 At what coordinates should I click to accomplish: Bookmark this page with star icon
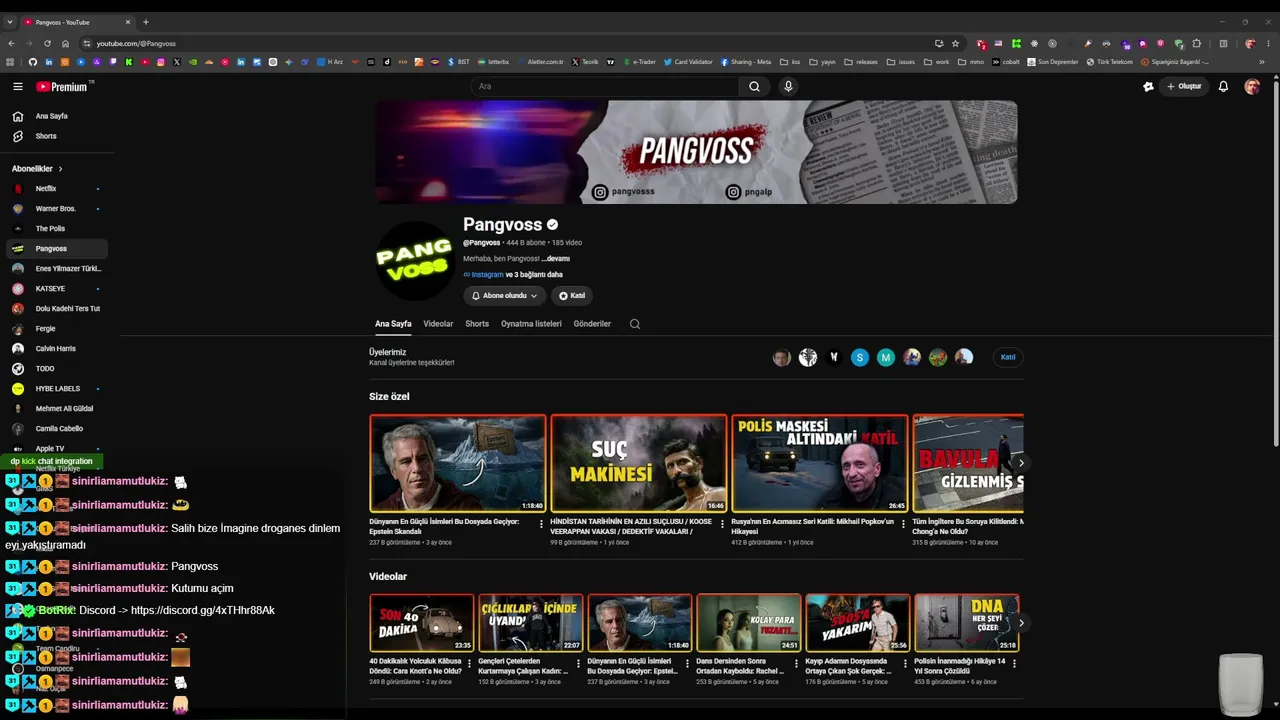click(955, 44)
